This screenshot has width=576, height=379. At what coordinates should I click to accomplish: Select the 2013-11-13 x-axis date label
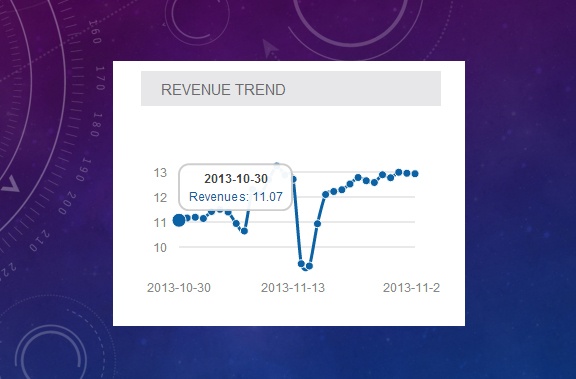[293, 288]
